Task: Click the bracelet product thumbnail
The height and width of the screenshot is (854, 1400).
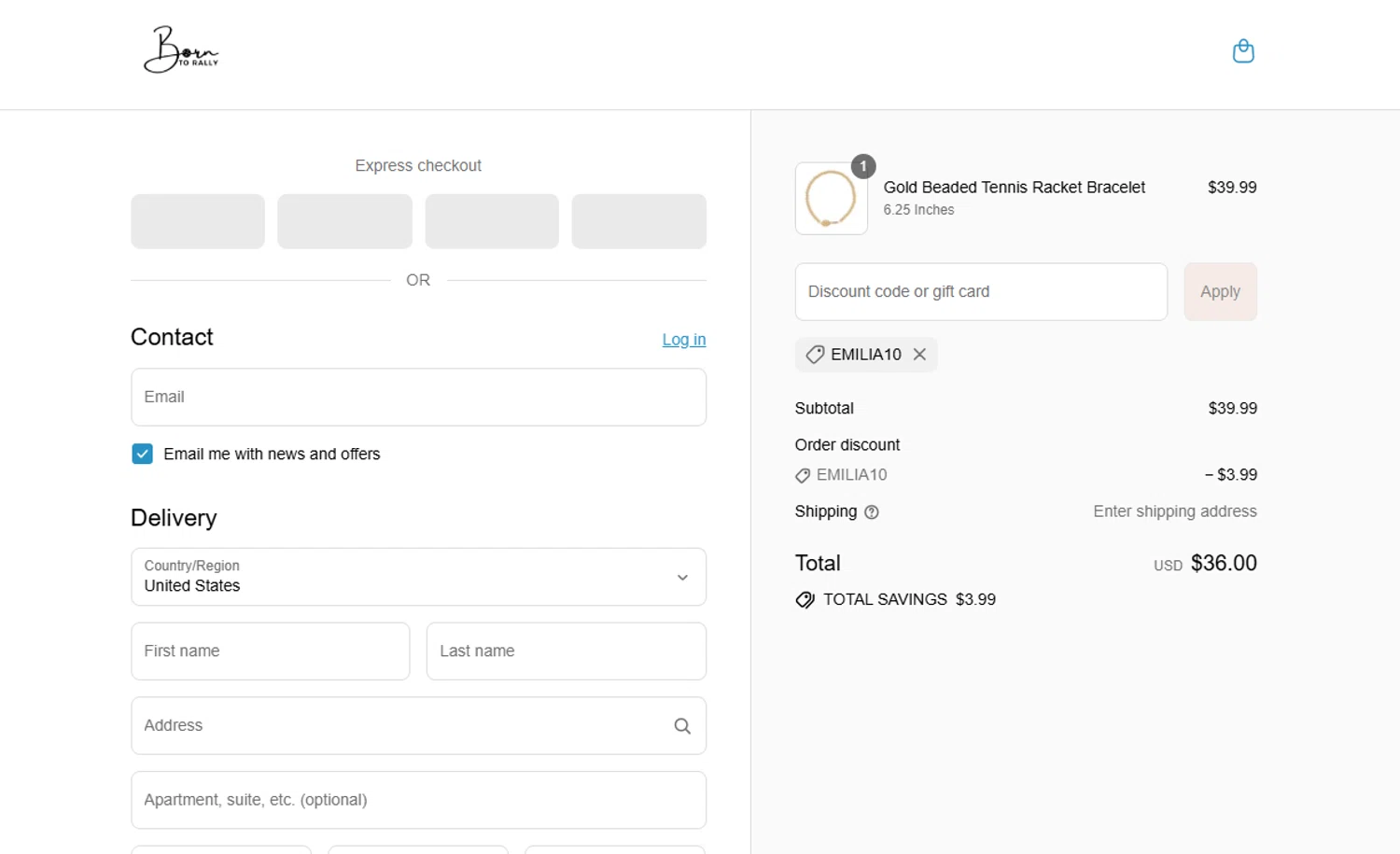Action: (x=831, y=198)
